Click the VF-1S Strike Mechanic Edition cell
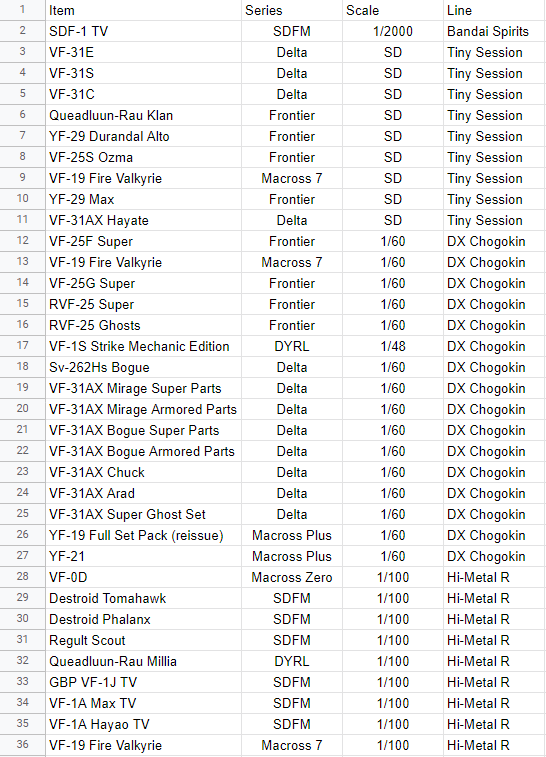The width and height of the screenshot is (546, 757). (x=143, y=346)
